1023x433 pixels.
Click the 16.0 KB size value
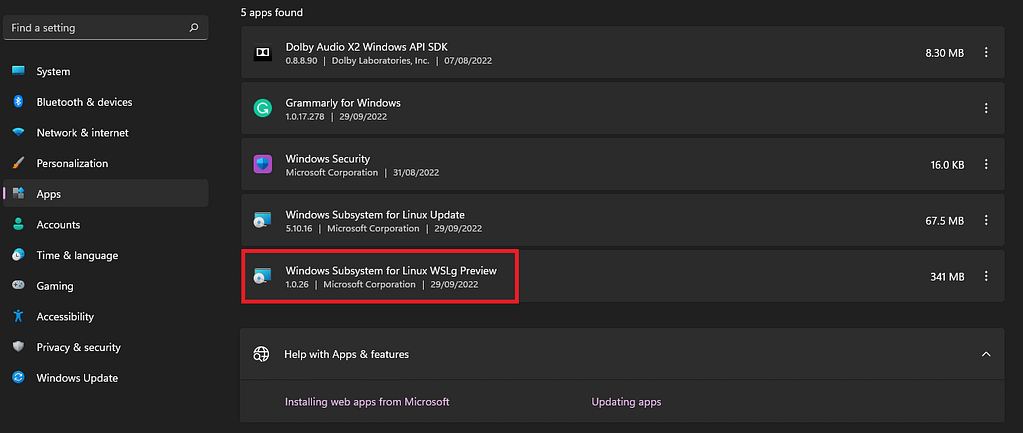point(947,164)
